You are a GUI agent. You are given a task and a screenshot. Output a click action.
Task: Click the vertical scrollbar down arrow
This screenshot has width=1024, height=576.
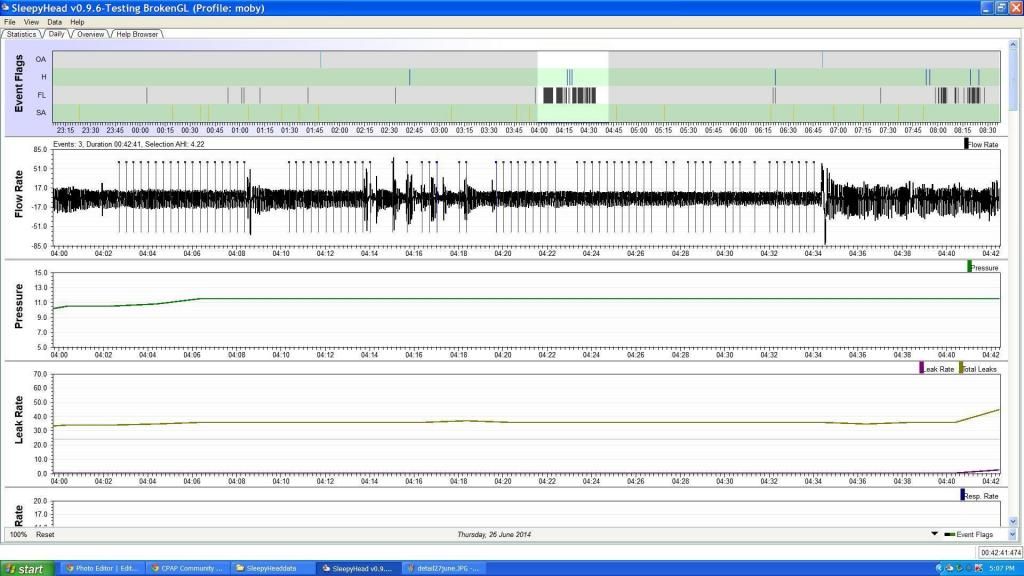[1013, 521]
